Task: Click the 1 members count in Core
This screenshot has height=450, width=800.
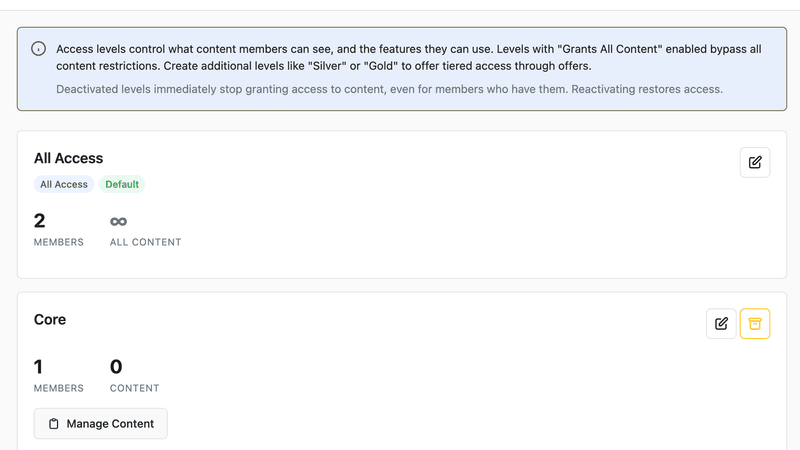Action: (x=38, y=367)
